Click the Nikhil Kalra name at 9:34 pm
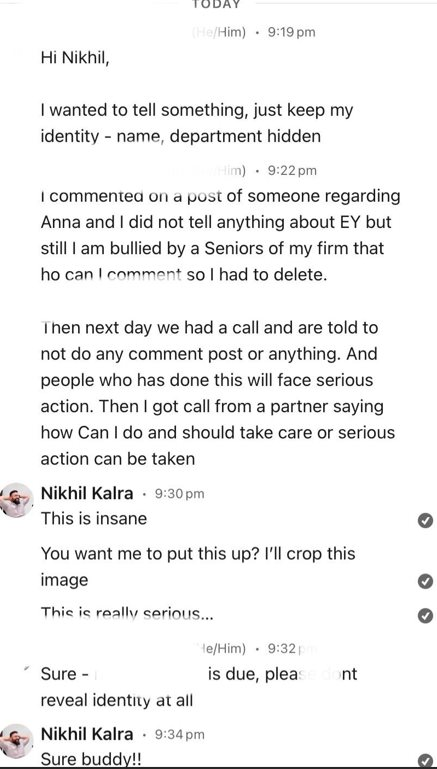The image size is (437, 769). click(87, 734)
